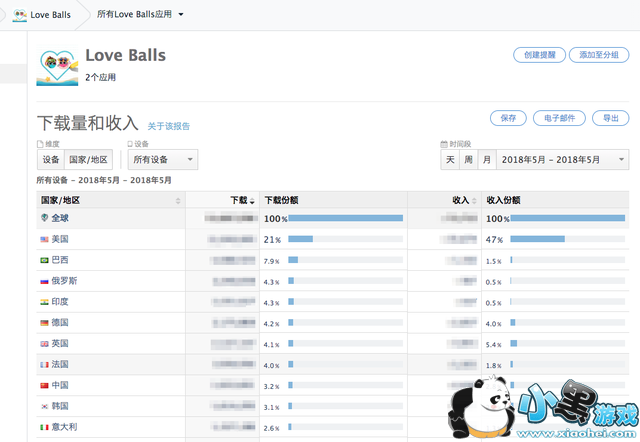Select the 设备 dimension tab

51,160
